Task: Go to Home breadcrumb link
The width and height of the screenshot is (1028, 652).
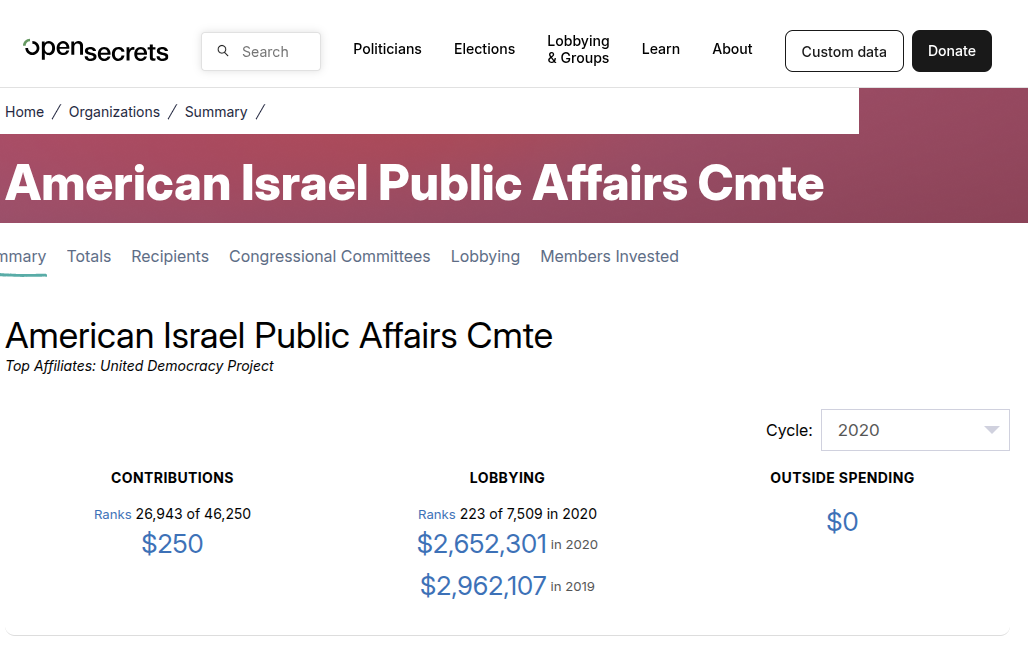Action: pos(24,112)
